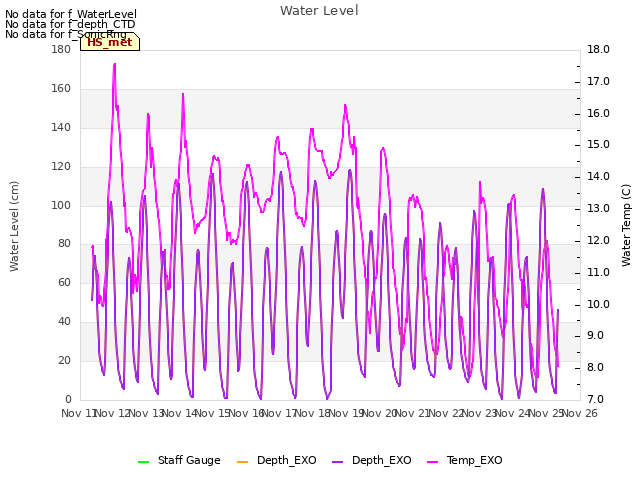Click the 18.0 tick on temperature axis
This screenshot has height=480, width=640.
click(598, 49)
